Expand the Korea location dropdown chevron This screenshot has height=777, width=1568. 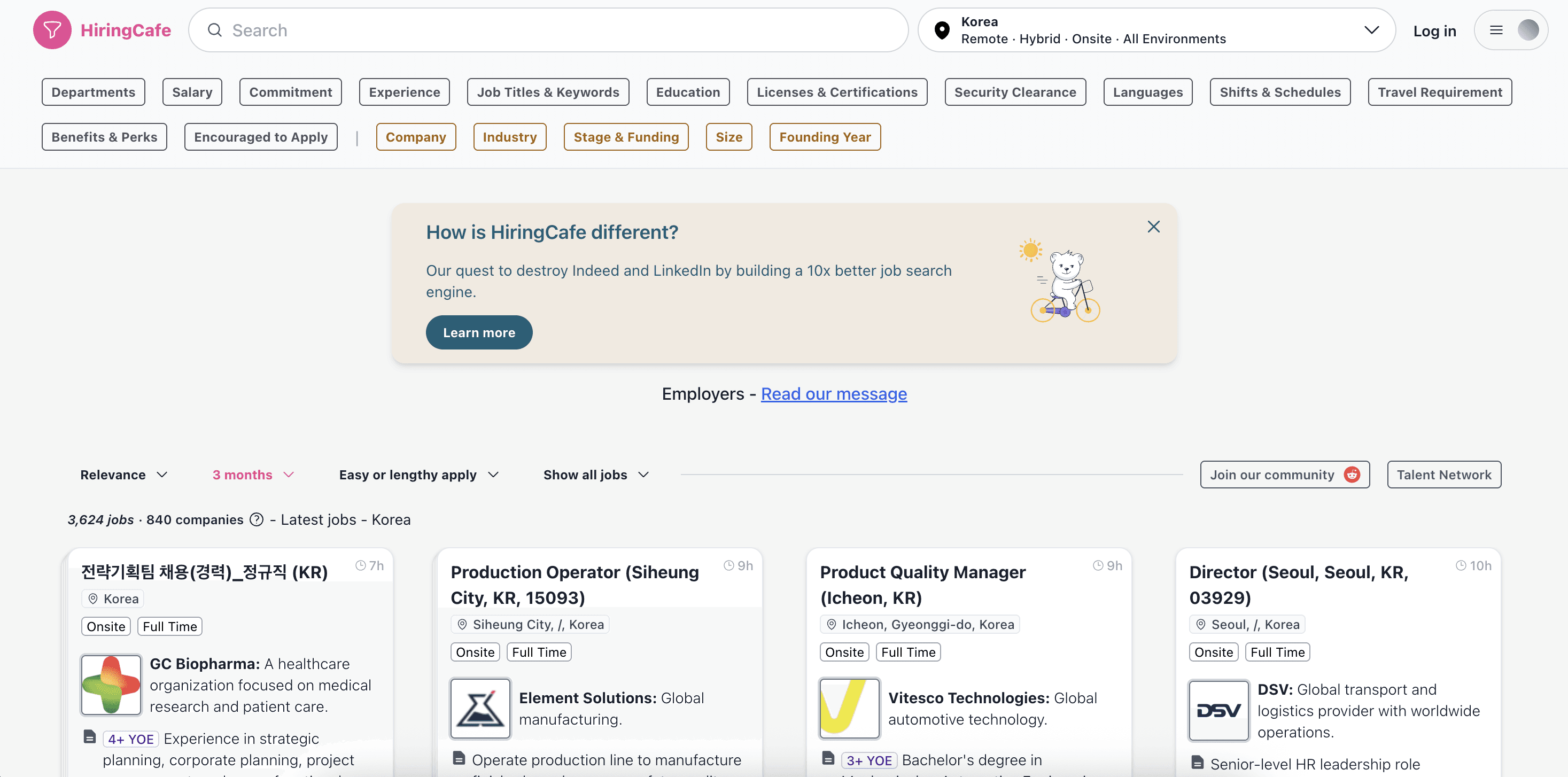(x=1371, y=29)
